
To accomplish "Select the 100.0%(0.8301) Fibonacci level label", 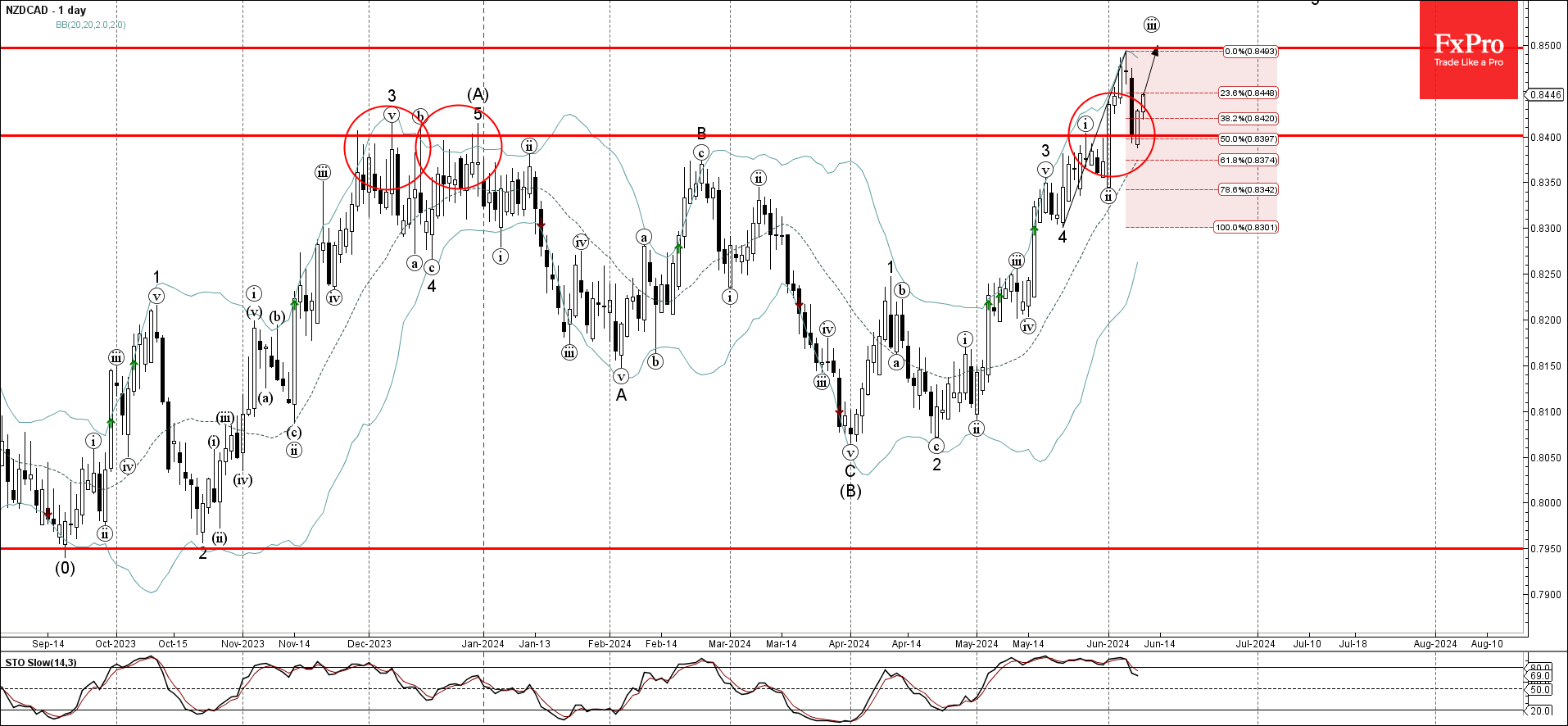I will coord(1246,228).
